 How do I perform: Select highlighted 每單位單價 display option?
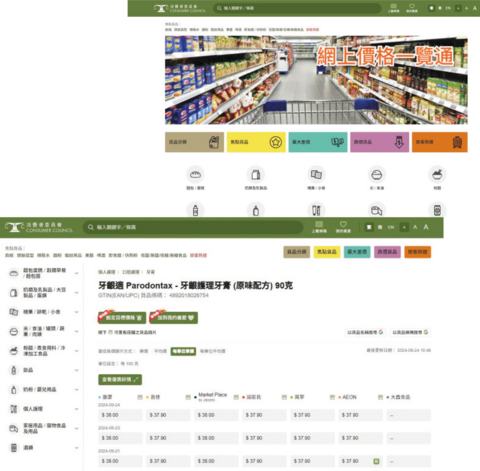(x=183, y=351)
